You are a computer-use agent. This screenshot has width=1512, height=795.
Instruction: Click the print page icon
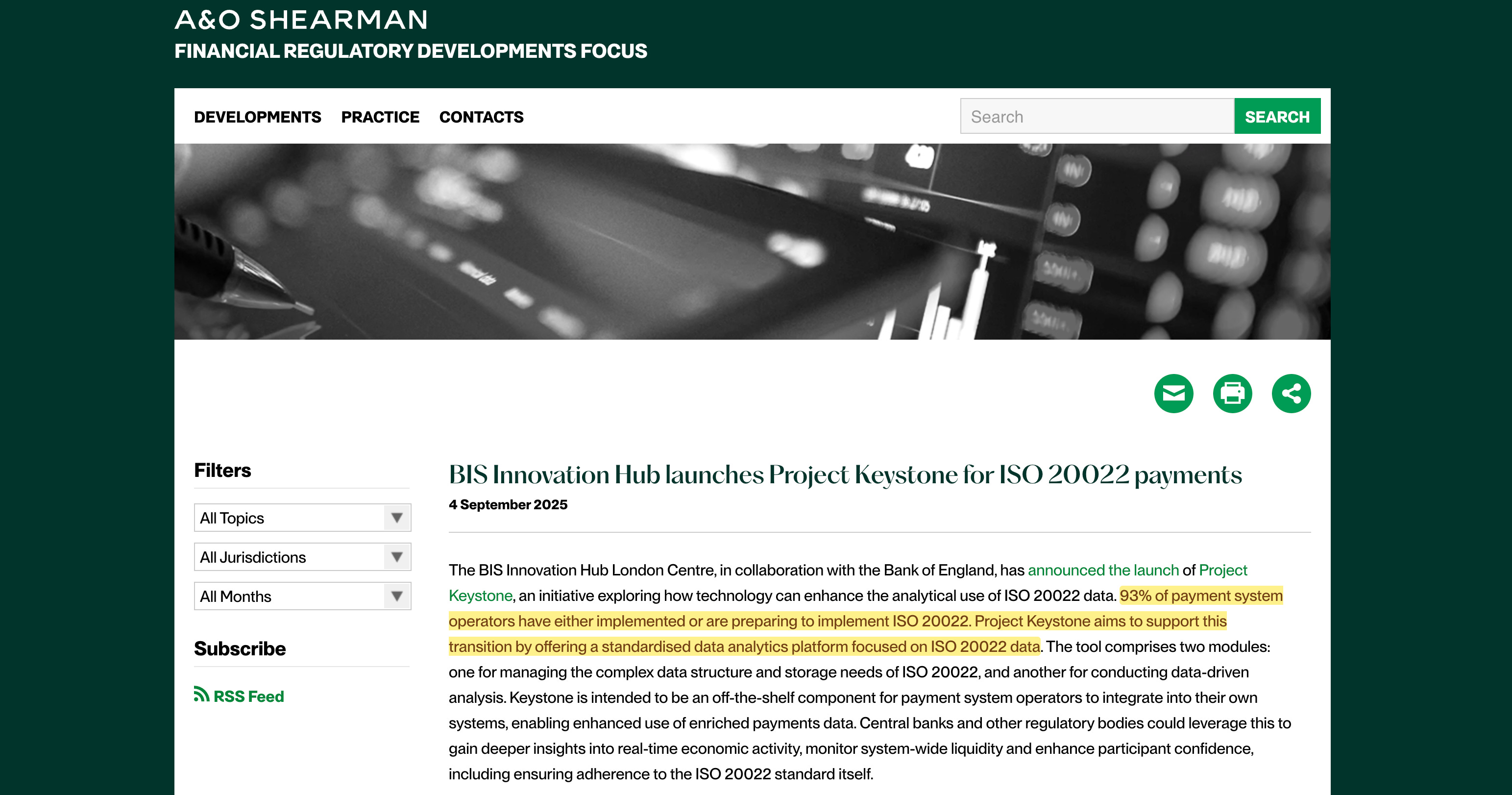[1232, 394]
